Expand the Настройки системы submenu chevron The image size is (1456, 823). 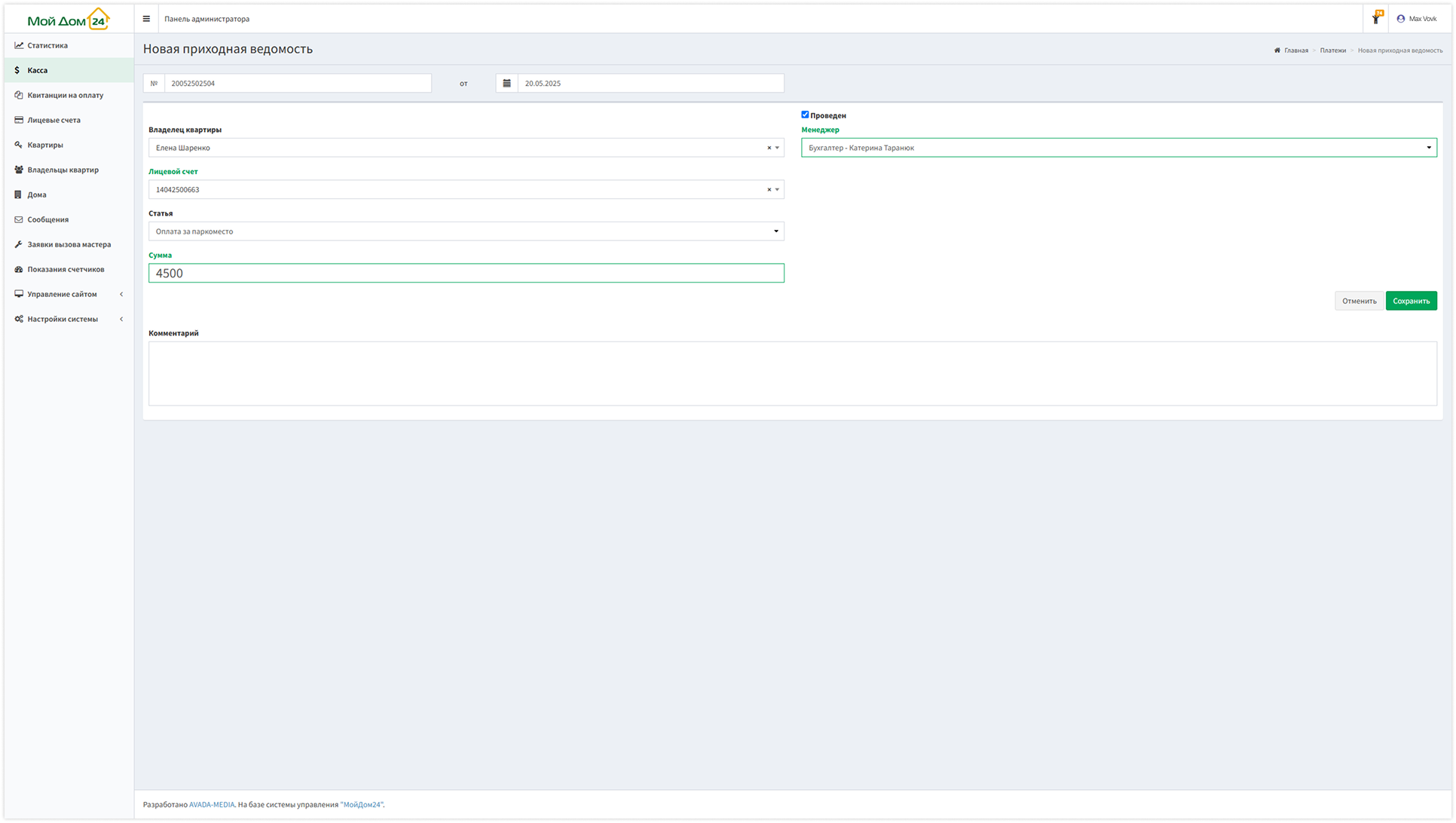click(x=121, y=319)
